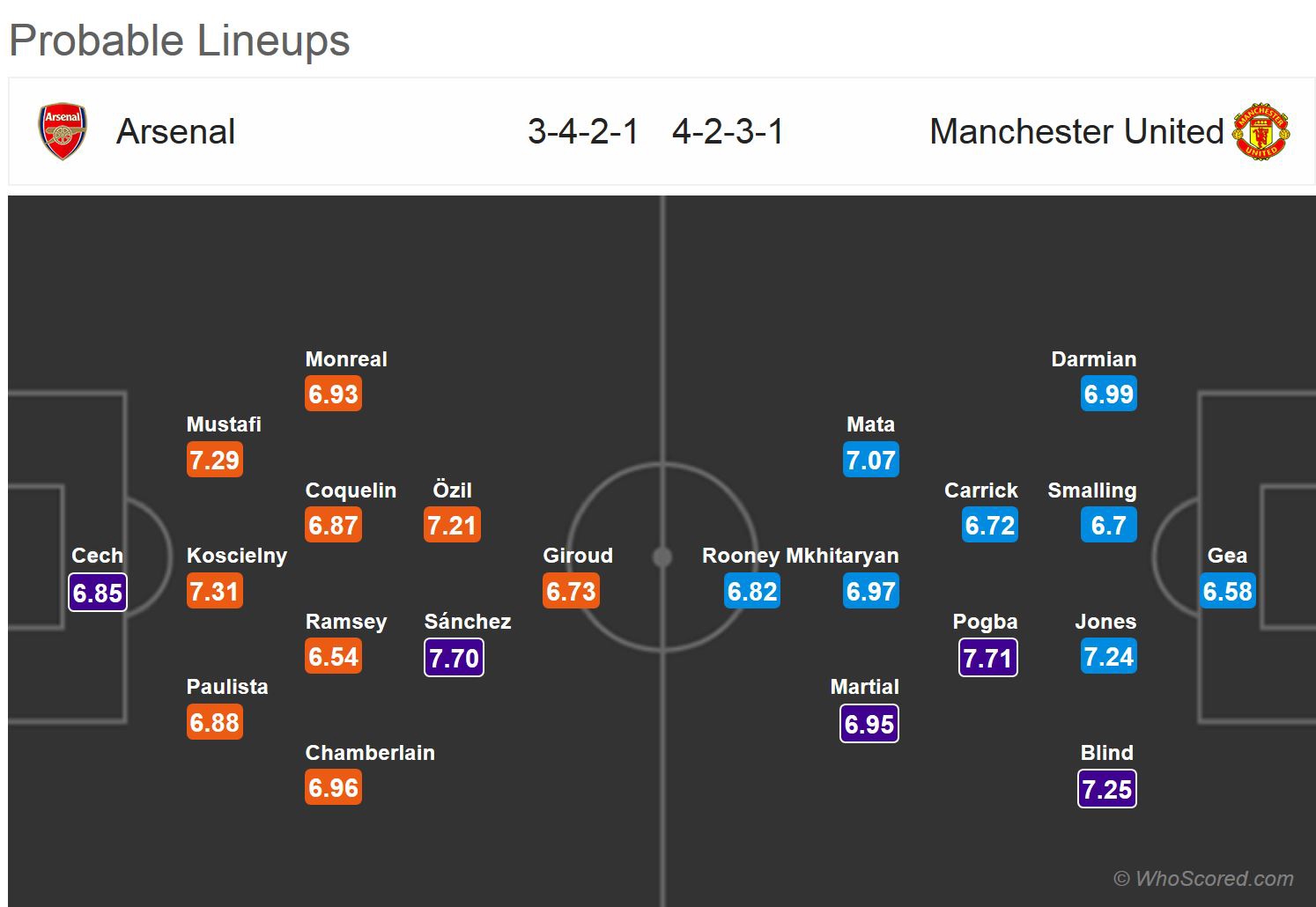
Task: Click the WhoScored.com copyright watermark
Action: (1203, 878)
